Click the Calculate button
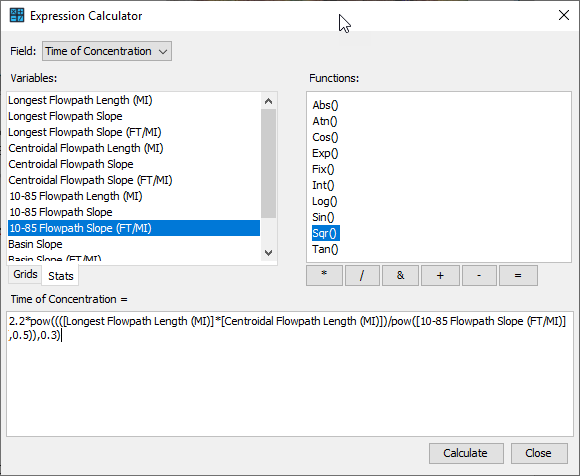580x476 pixels. 466,453
